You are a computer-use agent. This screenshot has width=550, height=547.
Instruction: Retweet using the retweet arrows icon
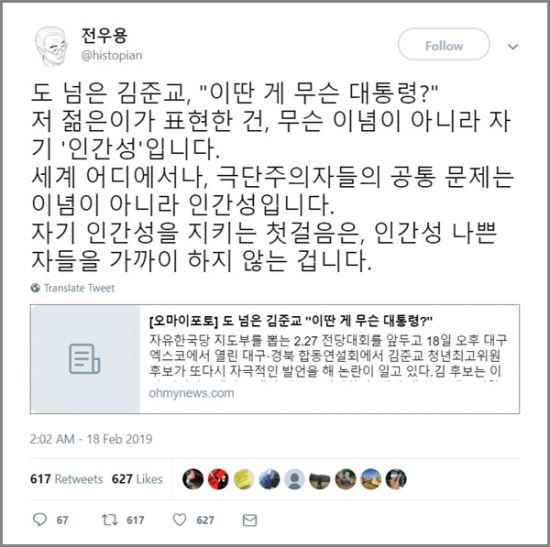[x=109, y=520]
